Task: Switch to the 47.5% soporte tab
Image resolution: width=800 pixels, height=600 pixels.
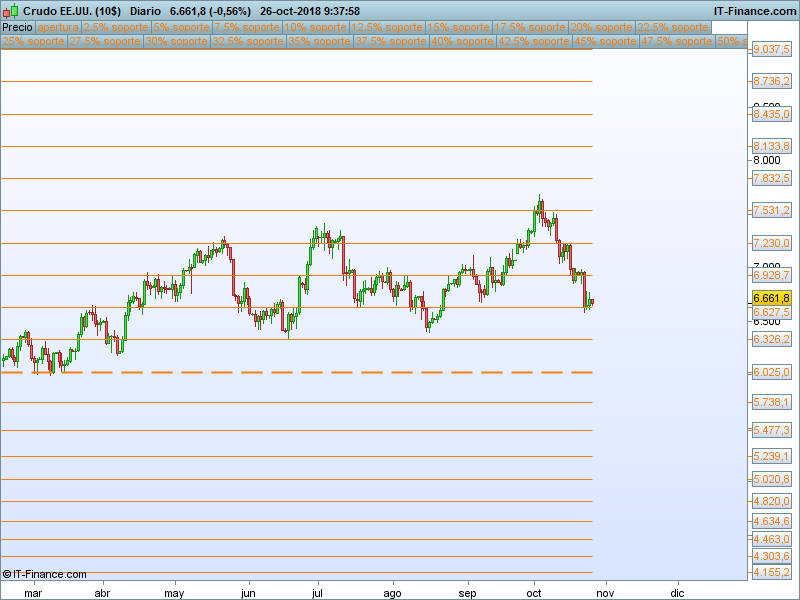Action: (x=677, y=41)
